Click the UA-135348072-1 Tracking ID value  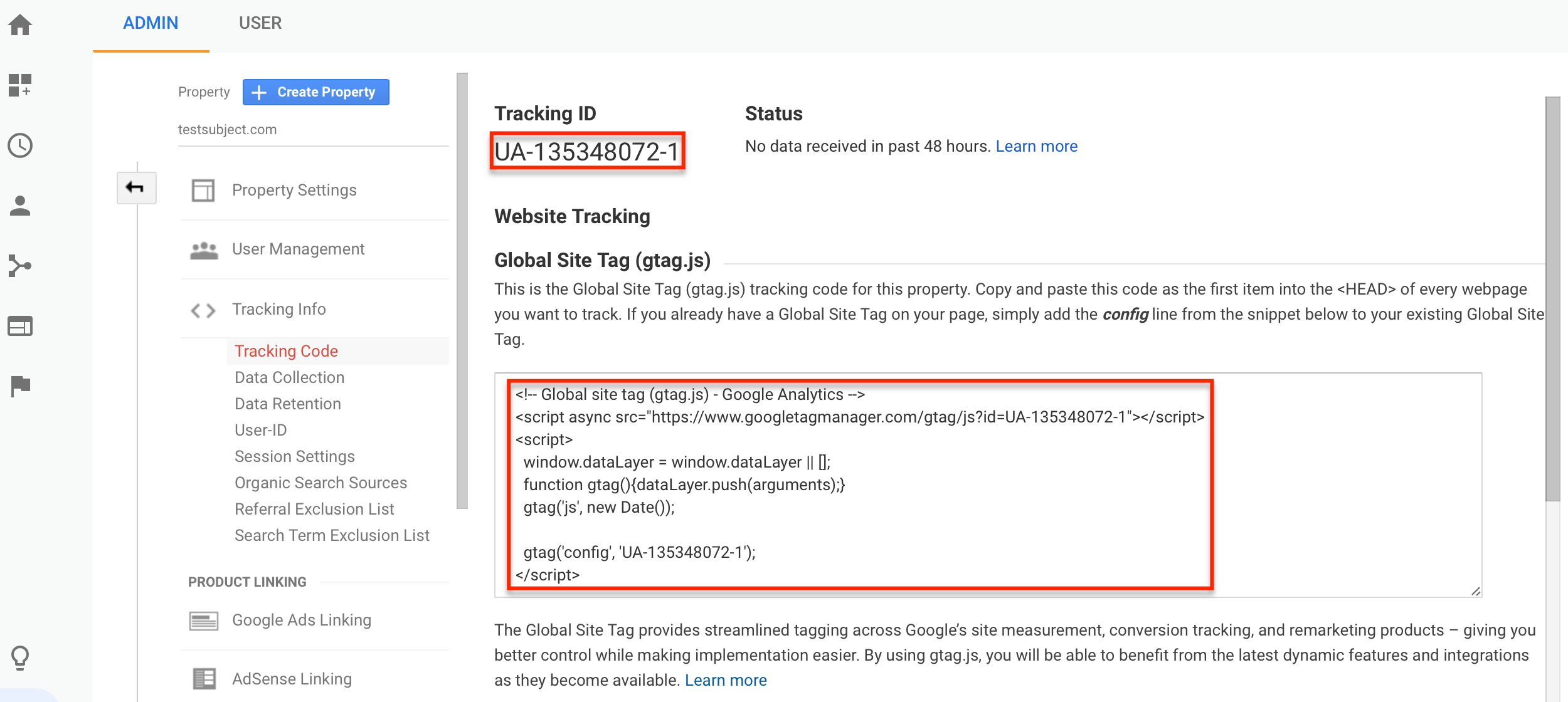tap(587, 152)
